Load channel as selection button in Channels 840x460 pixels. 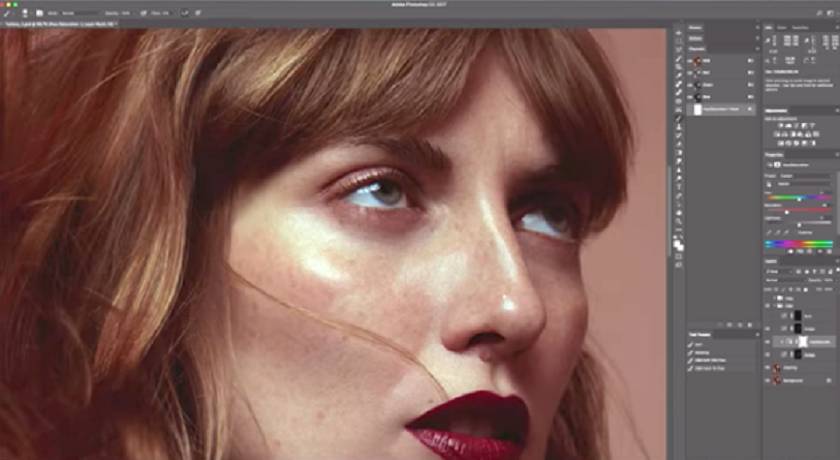722,325
